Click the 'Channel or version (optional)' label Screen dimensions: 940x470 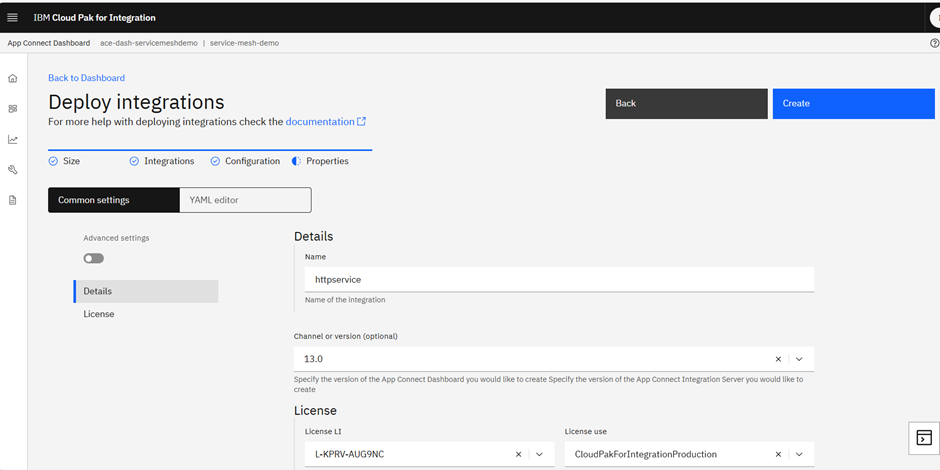pos(345,336)
